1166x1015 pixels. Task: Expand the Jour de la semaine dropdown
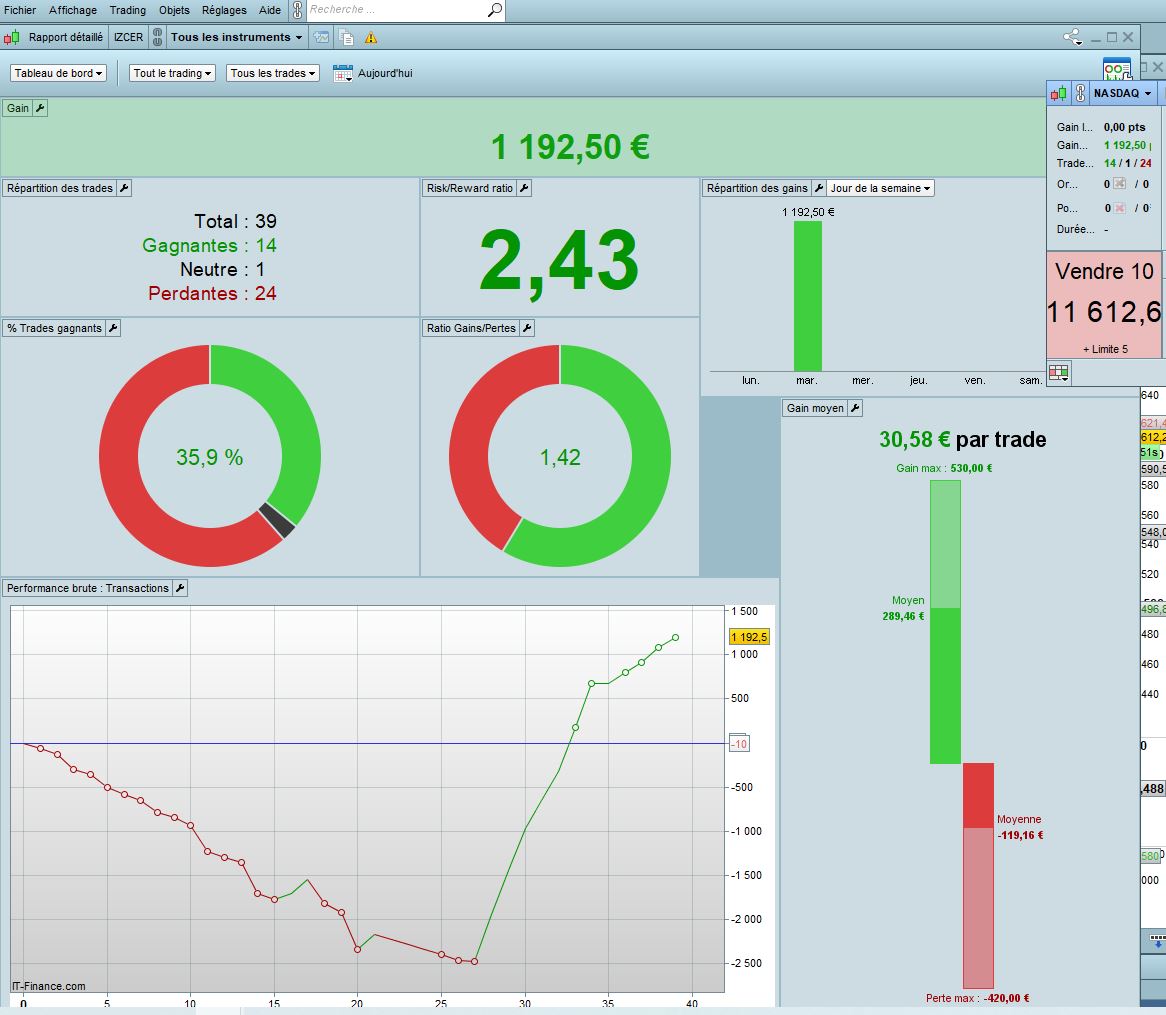tap(880, 188)
